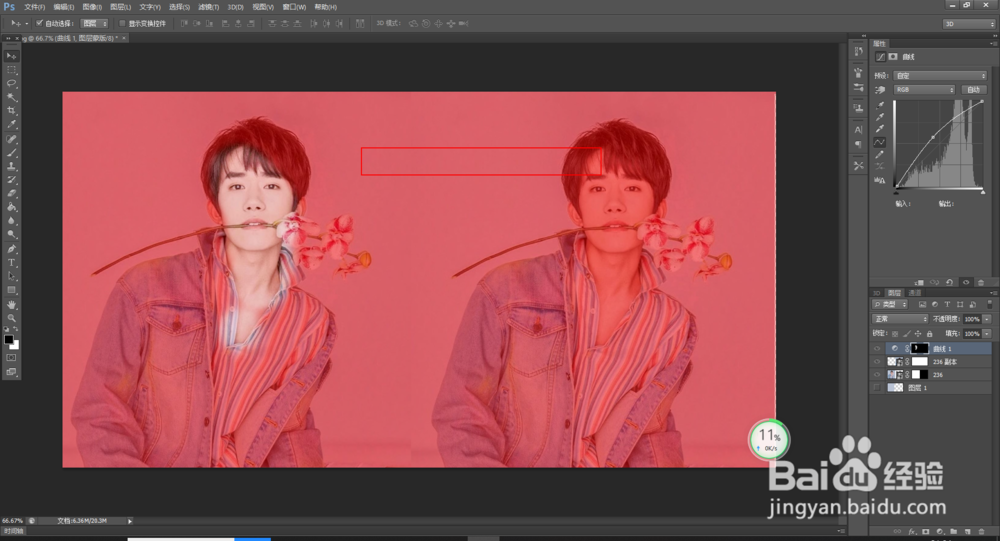The image size is (1000, 541).
Task: Select the Clone Stamp tool
Action: (11, 167)
